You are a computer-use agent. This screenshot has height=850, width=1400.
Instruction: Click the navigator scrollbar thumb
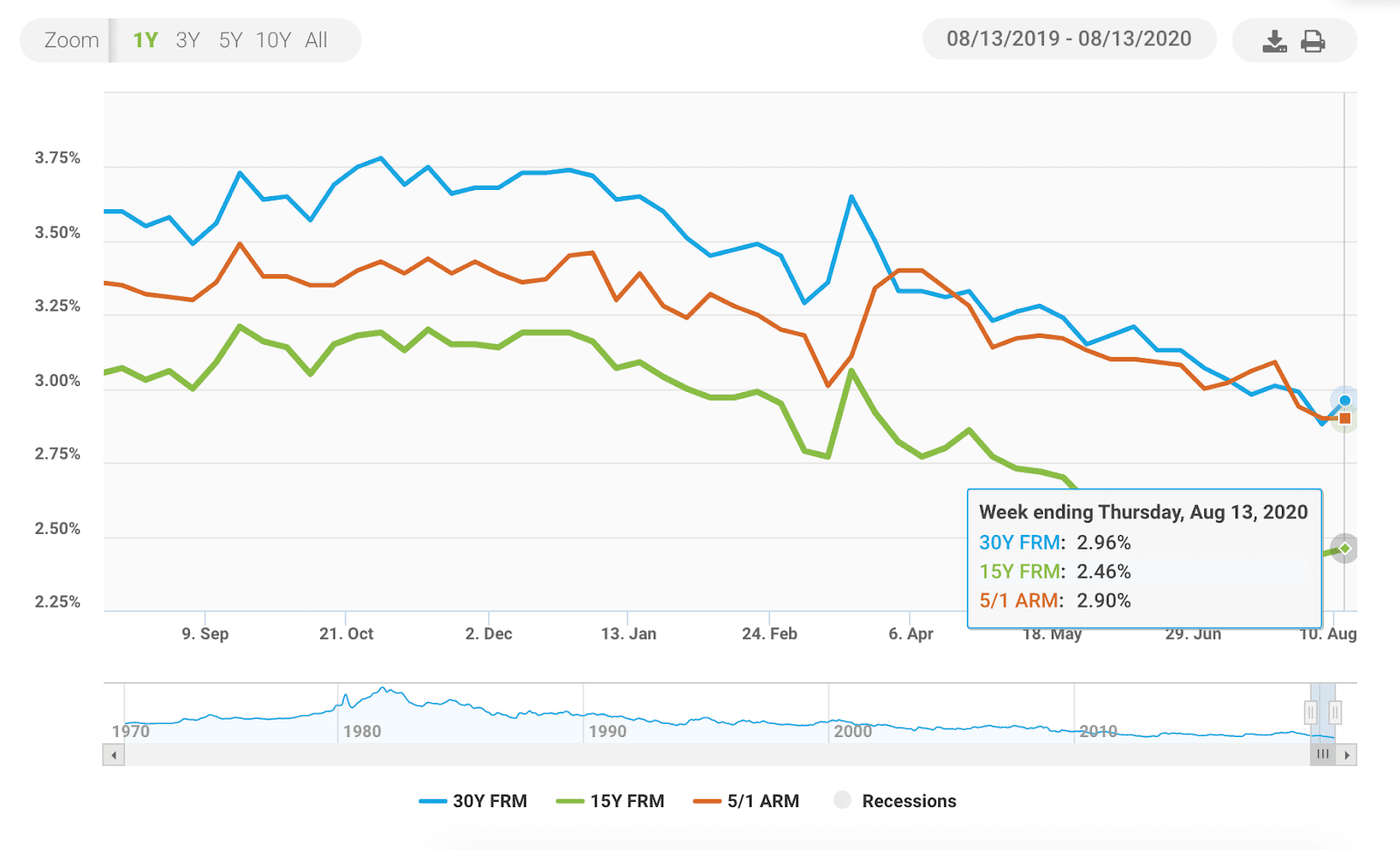1322,755
